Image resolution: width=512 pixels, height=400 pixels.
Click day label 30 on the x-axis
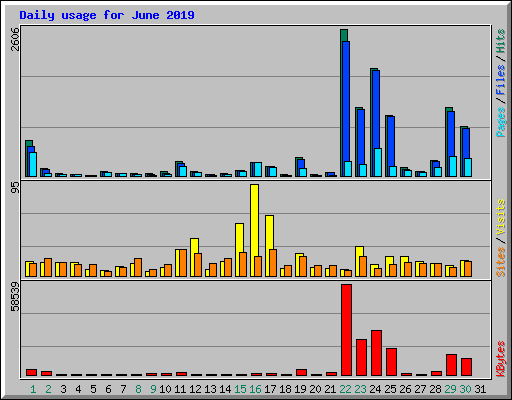click(465, 389)
